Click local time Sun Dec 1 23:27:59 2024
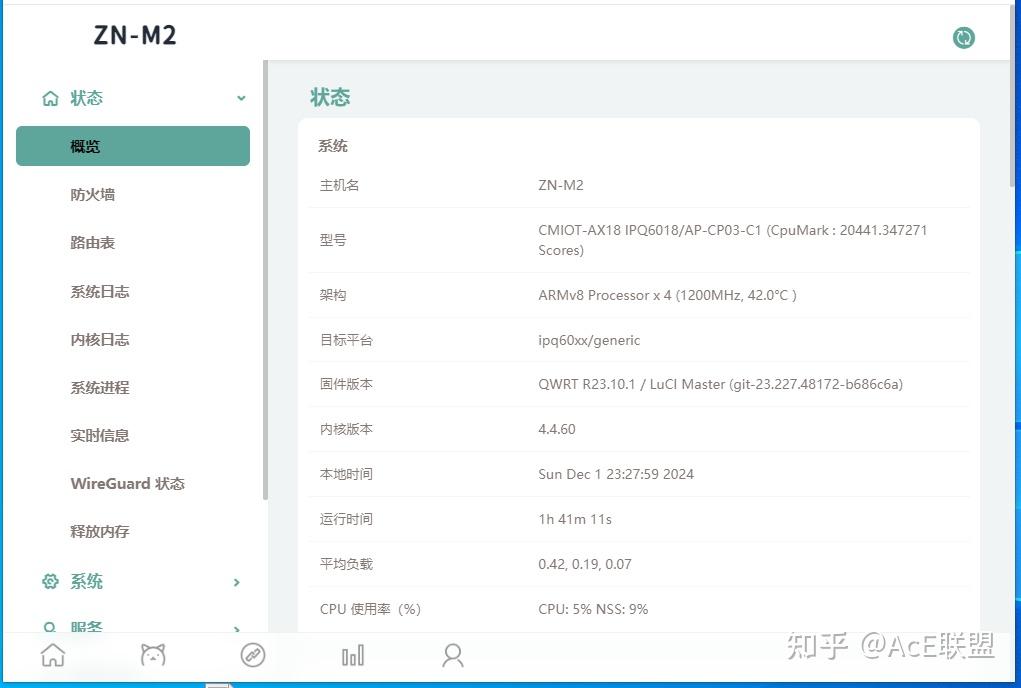This screenshot has width=1021, height=688. 616,475
